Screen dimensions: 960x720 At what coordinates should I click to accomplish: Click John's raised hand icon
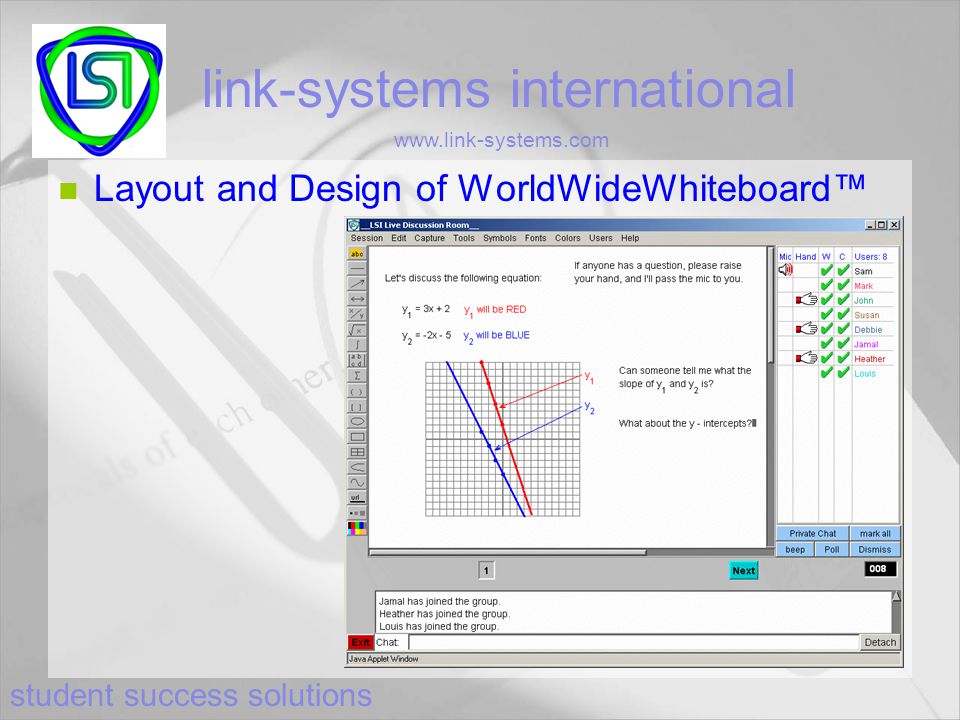(806, 299)
